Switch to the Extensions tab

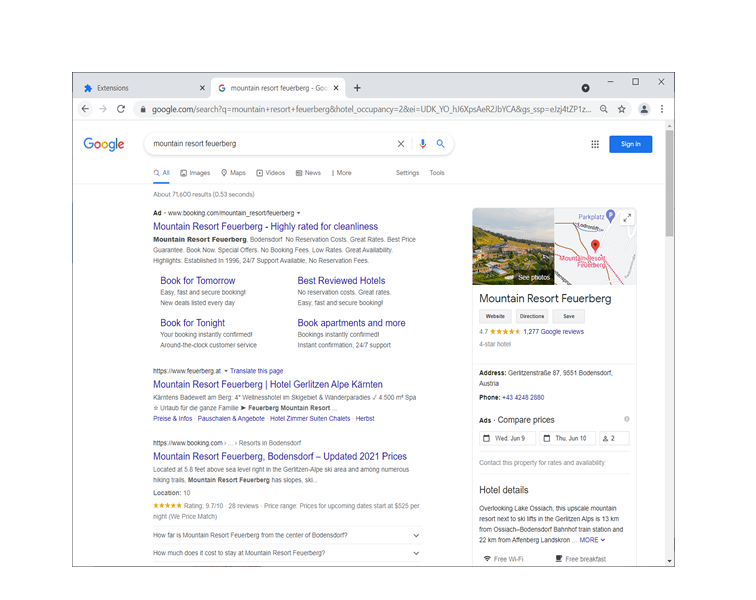(x=142, y=88)
